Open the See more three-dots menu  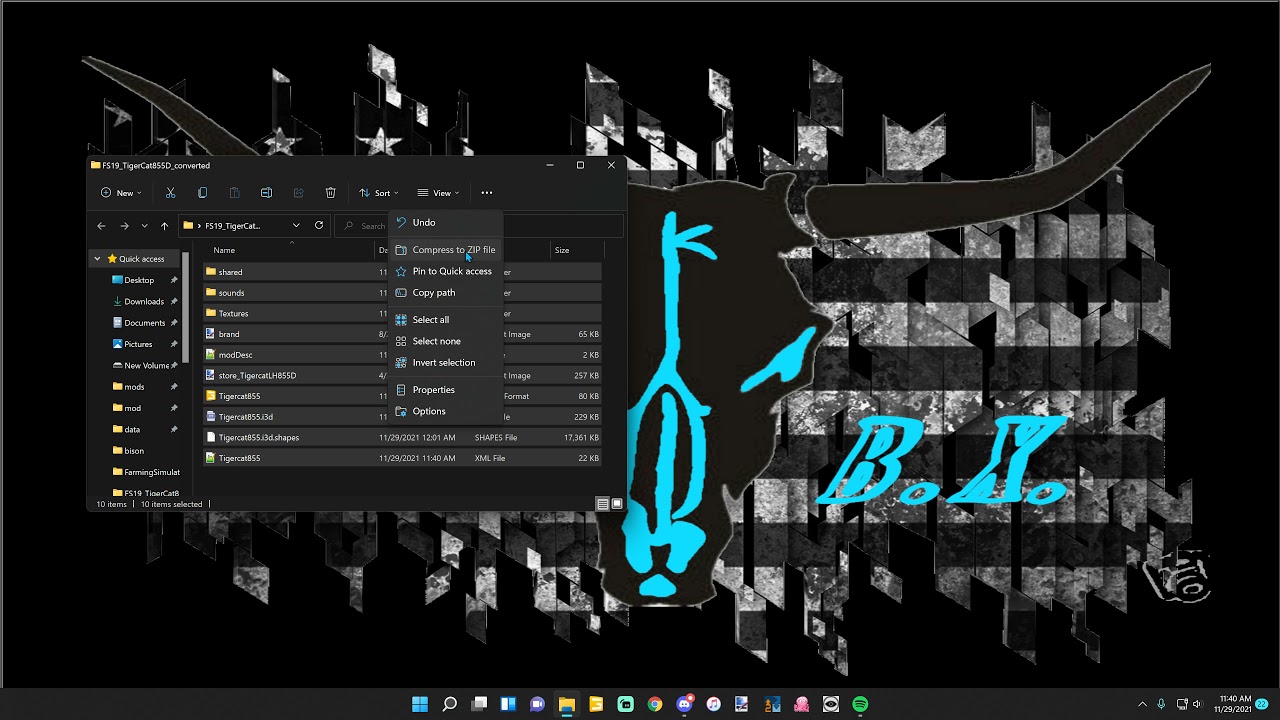click(487, 193)
